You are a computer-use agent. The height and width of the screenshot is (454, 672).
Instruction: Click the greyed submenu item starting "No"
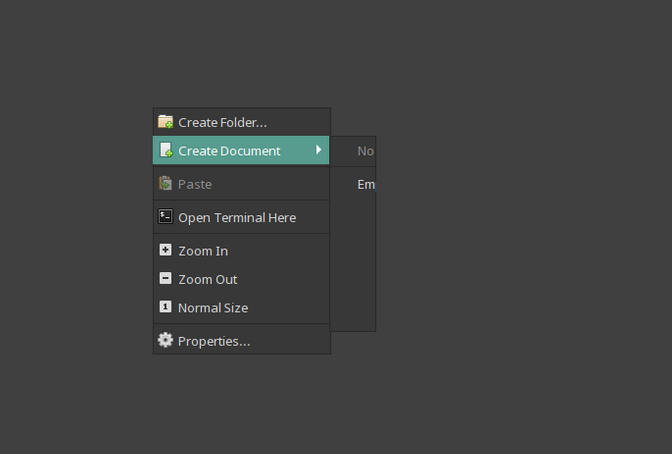(x=365, y=151)
